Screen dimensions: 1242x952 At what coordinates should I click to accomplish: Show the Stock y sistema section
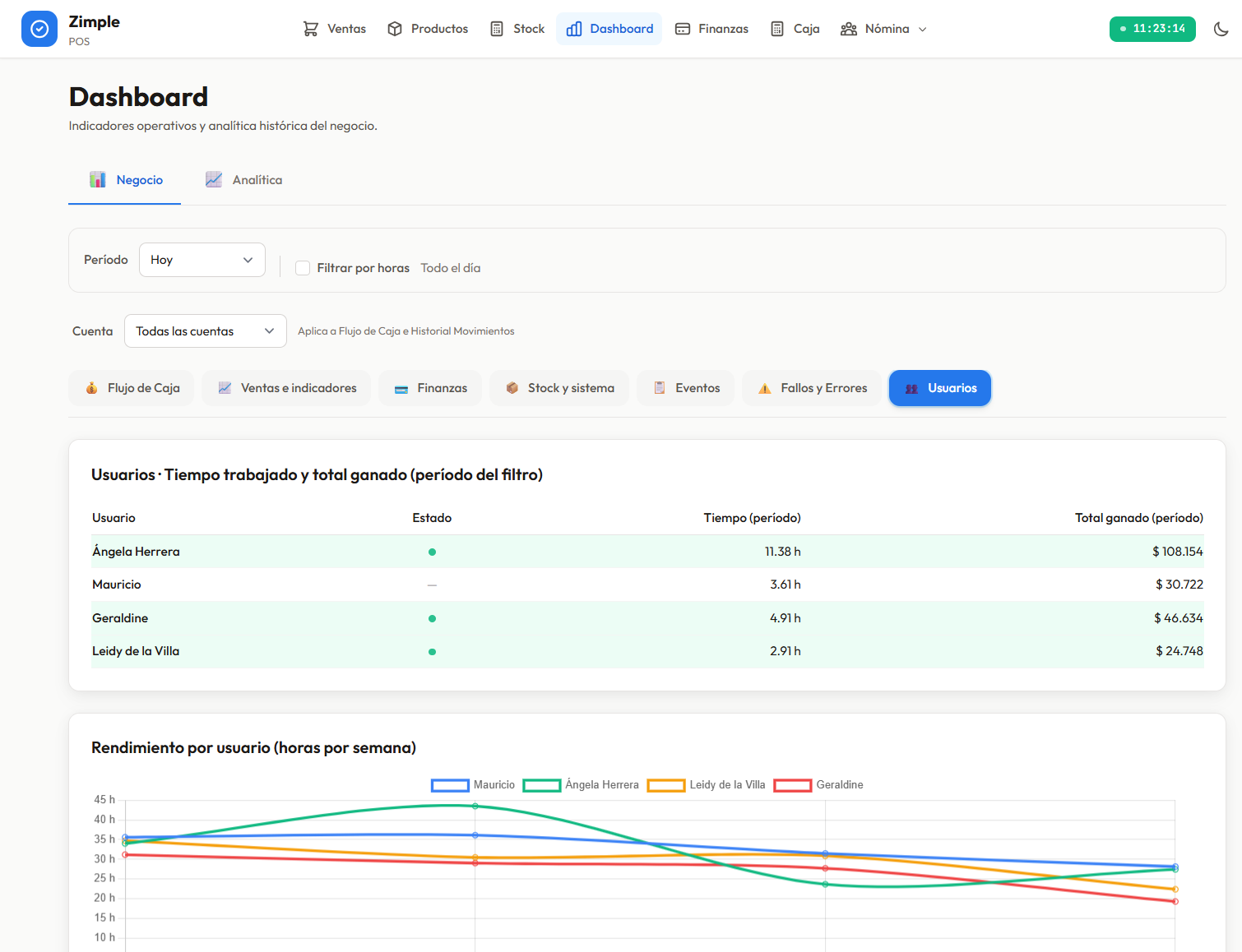click(559, 388)
